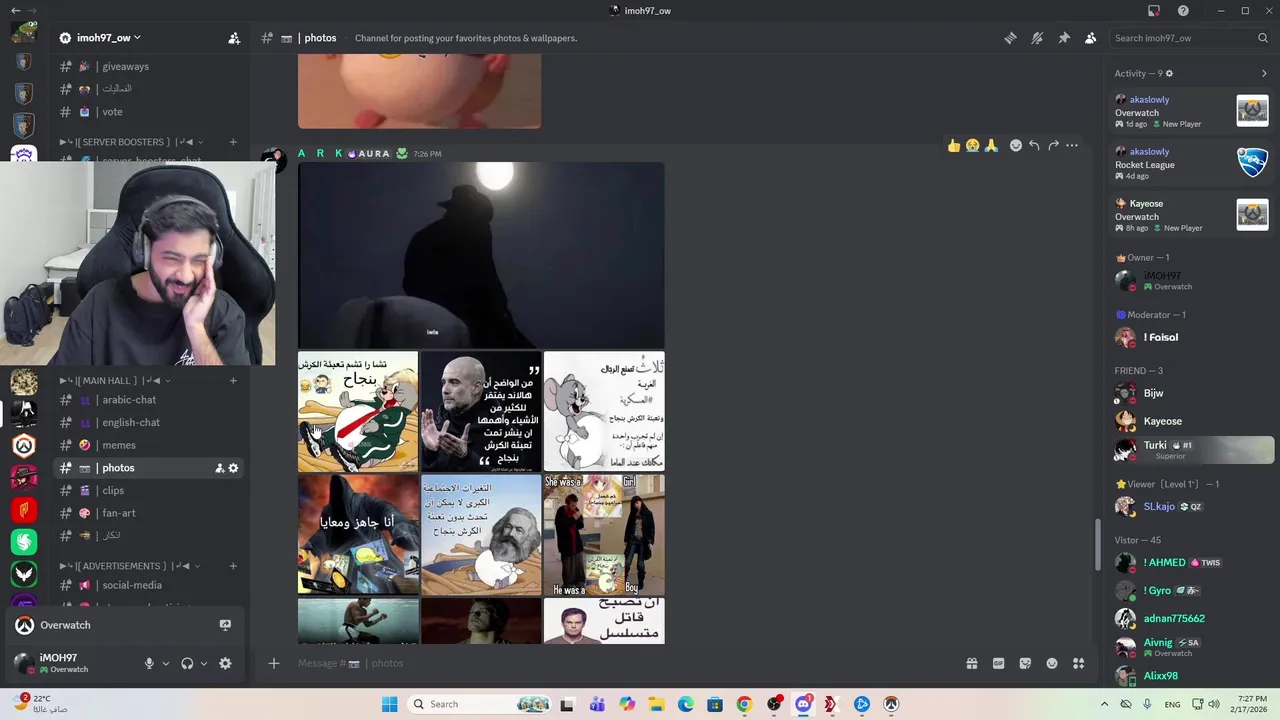Click the Forward arrow on message
1280x720 pixels.
click(1053, 145)
